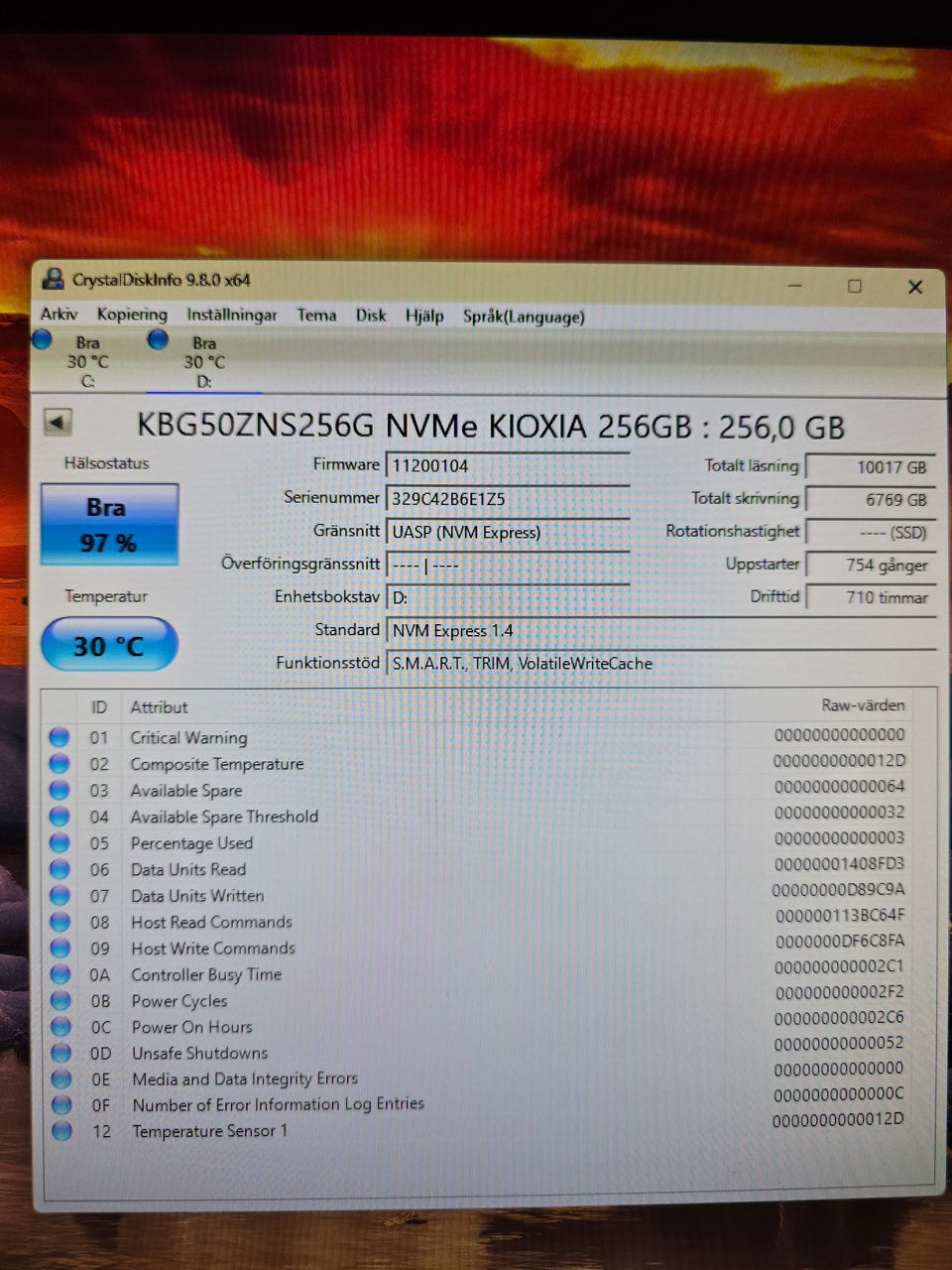Open the Disk menu
This screenshot has width=952, height=1270.
click(371, 316)
